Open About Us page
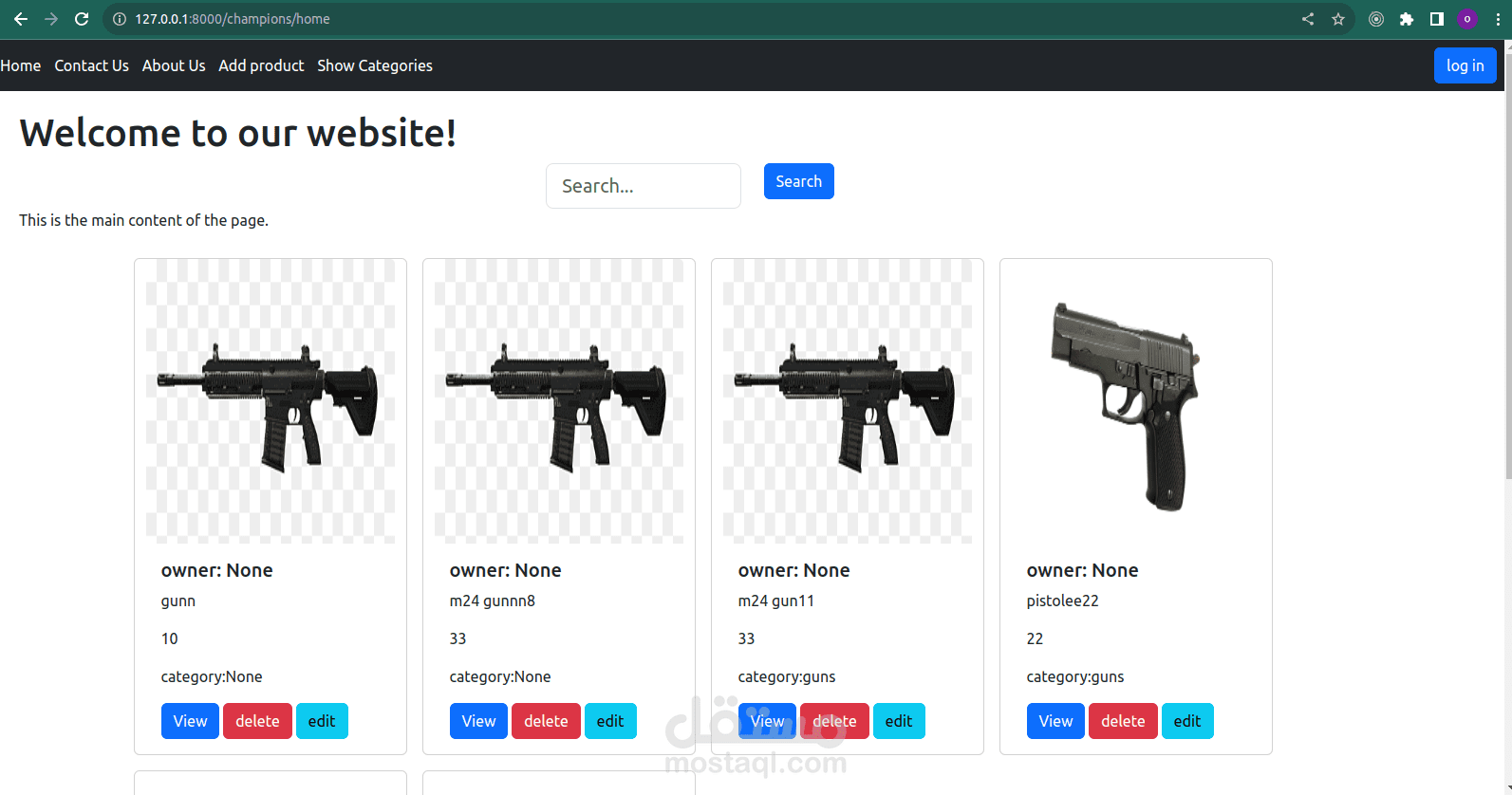This screenshot has width=1512, height=795. (174, 65)
